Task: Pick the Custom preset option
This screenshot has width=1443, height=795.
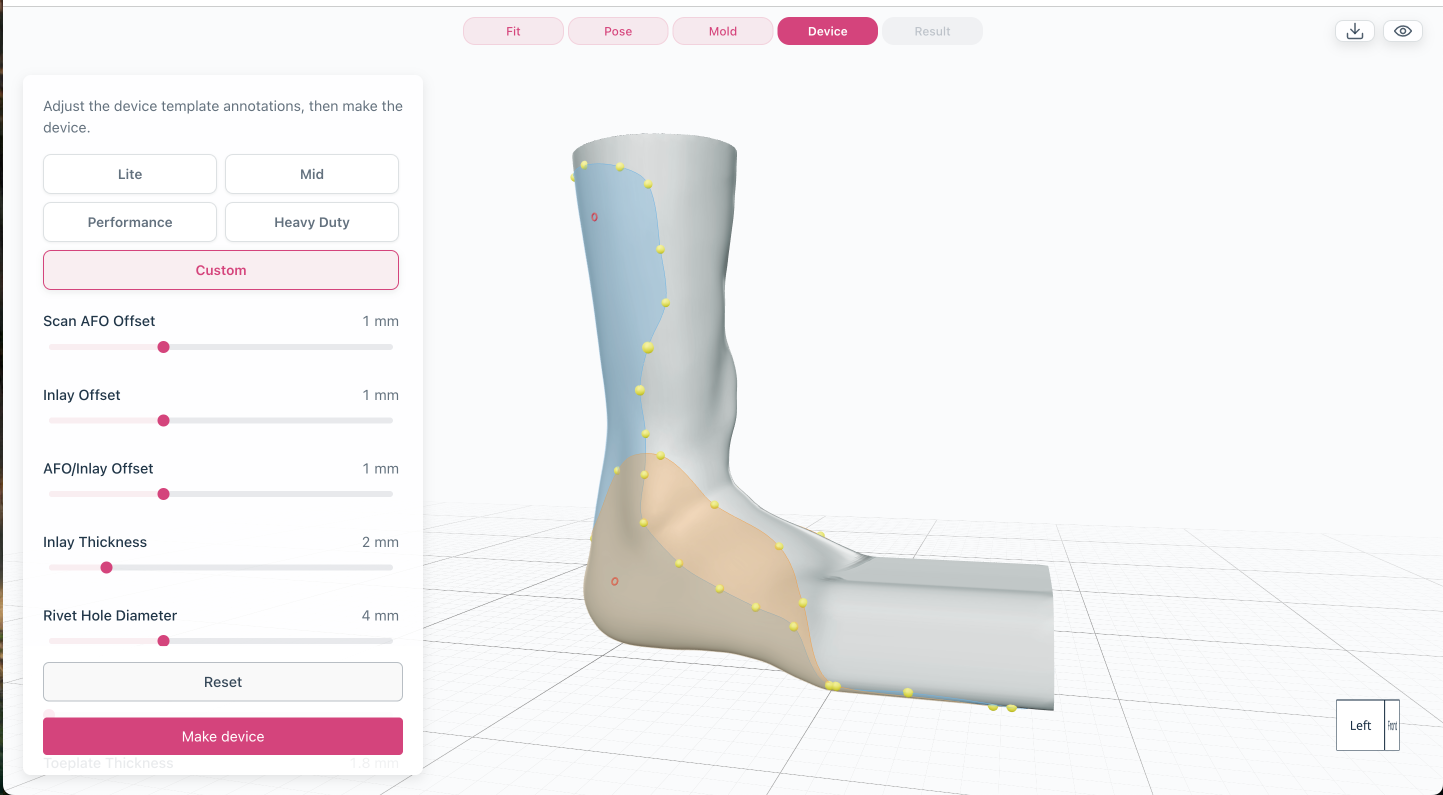Action: pyautogui.click(x=221, y=270)
